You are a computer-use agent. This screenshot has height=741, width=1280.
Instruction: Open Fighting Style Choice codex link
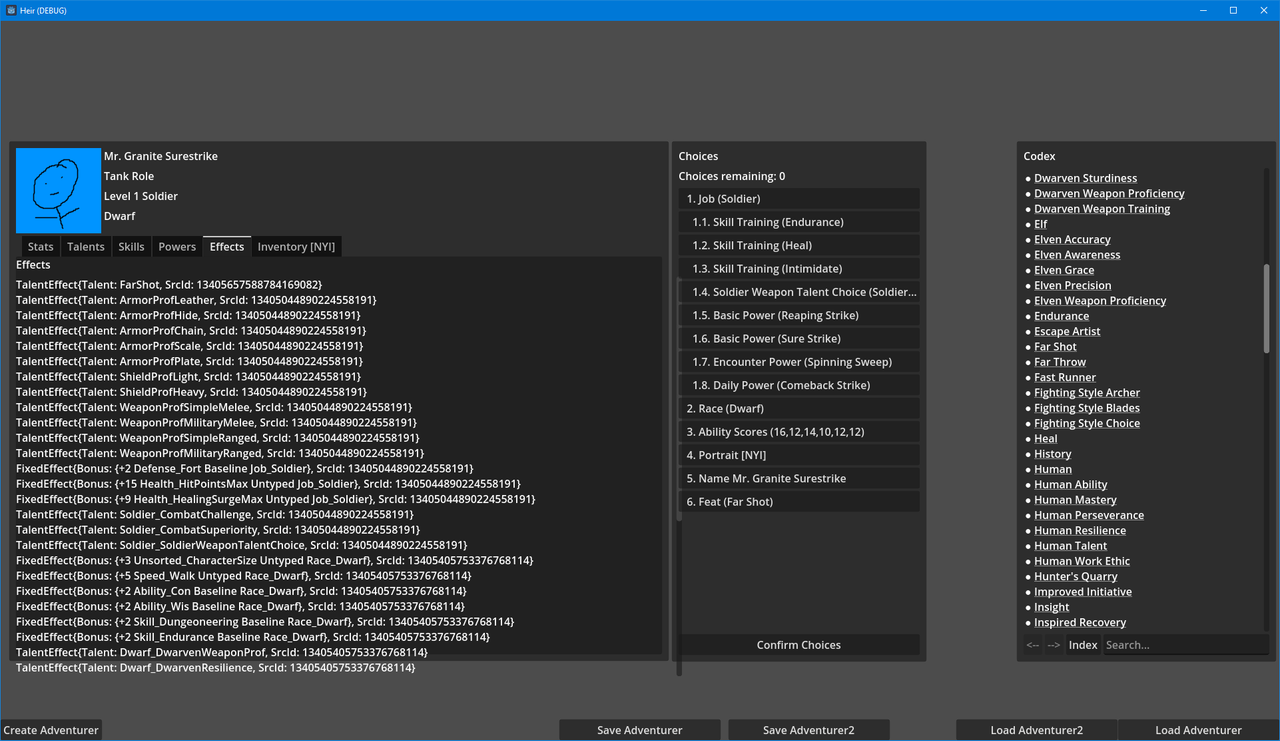(1087, 424)
